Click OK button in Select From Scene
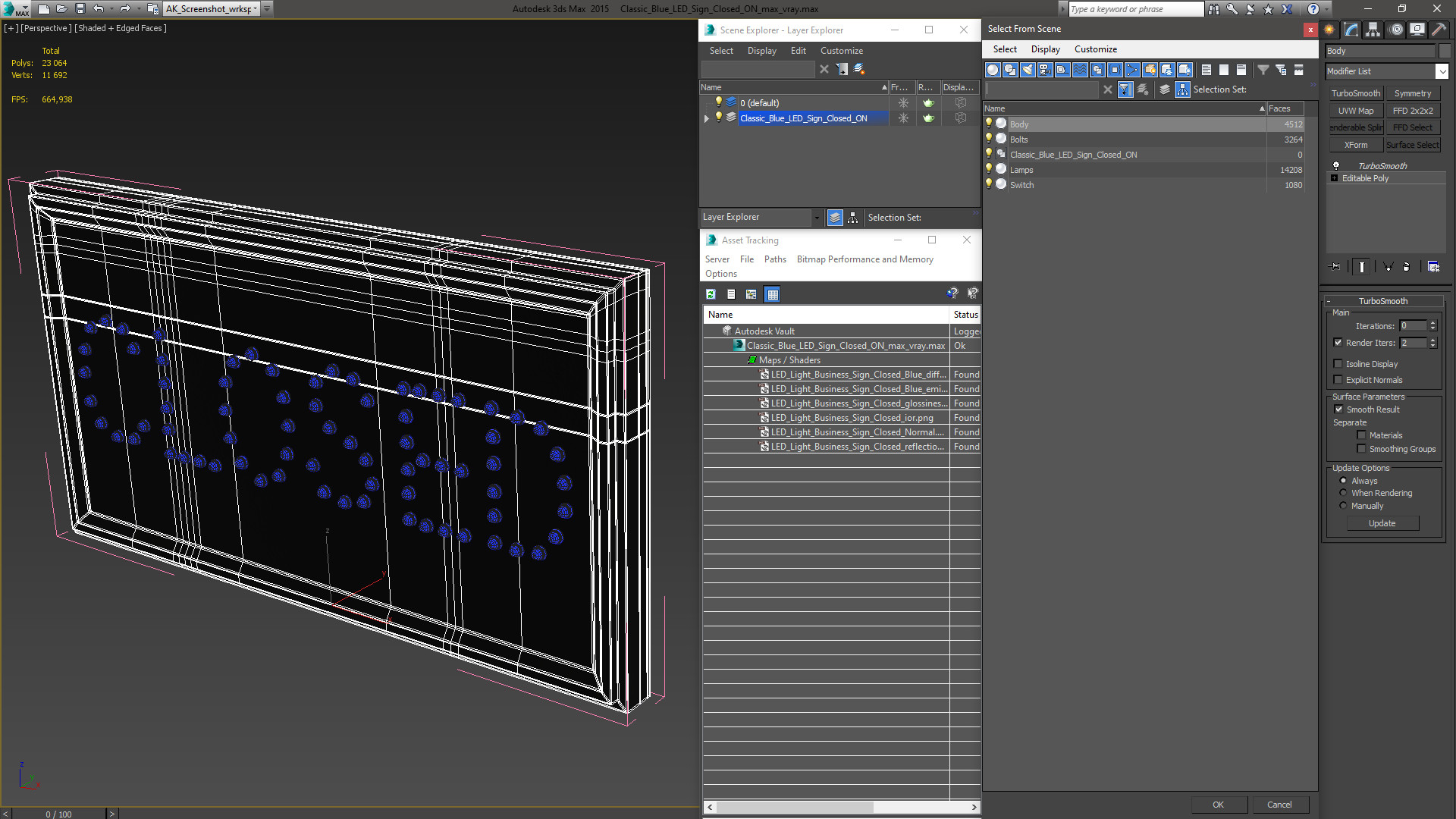Image resolution: width=1456 pixels, height=819 pixels. pos(1218,805)
